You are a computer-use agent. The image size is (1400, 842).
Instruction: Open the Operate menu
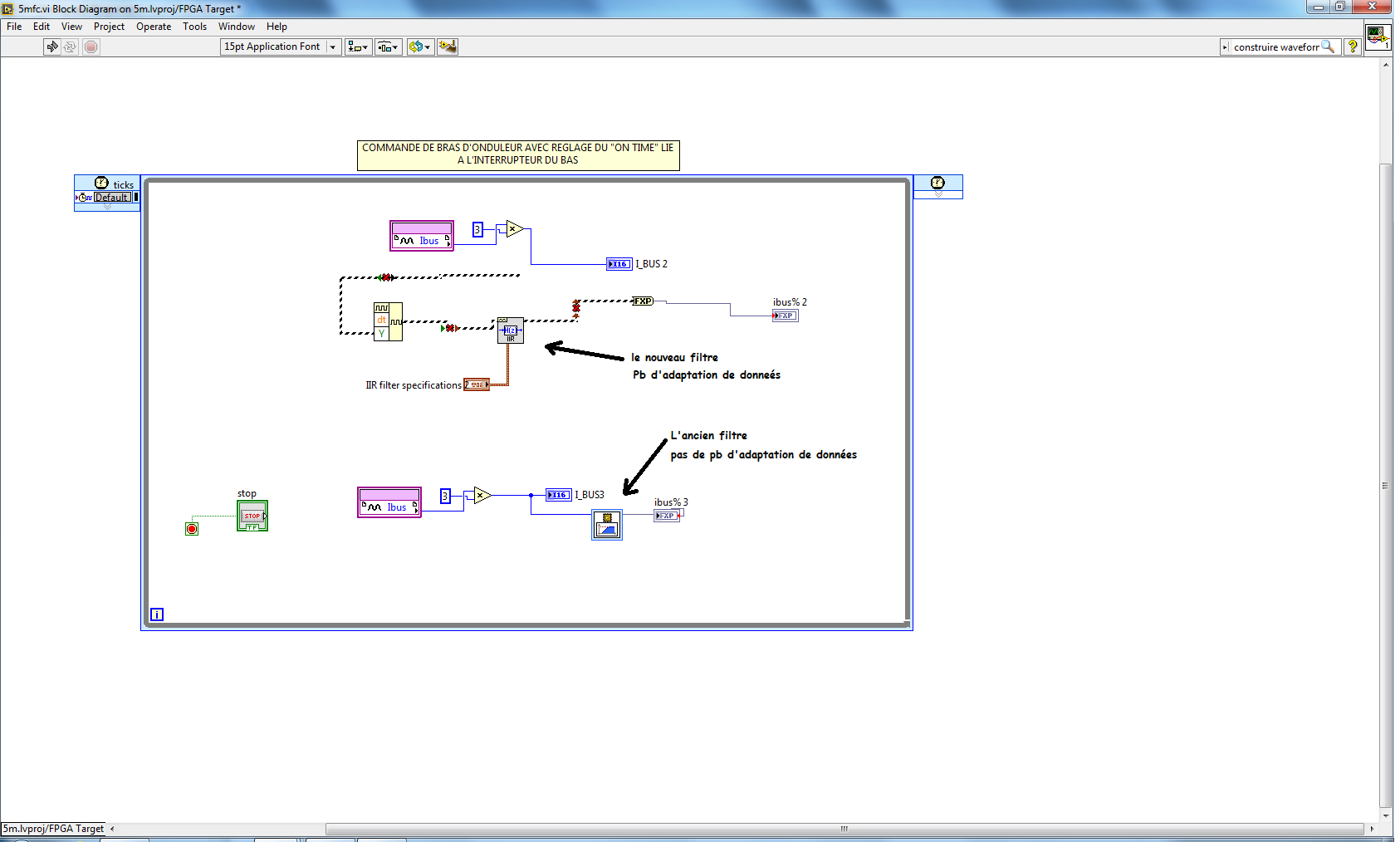(154, 27)
